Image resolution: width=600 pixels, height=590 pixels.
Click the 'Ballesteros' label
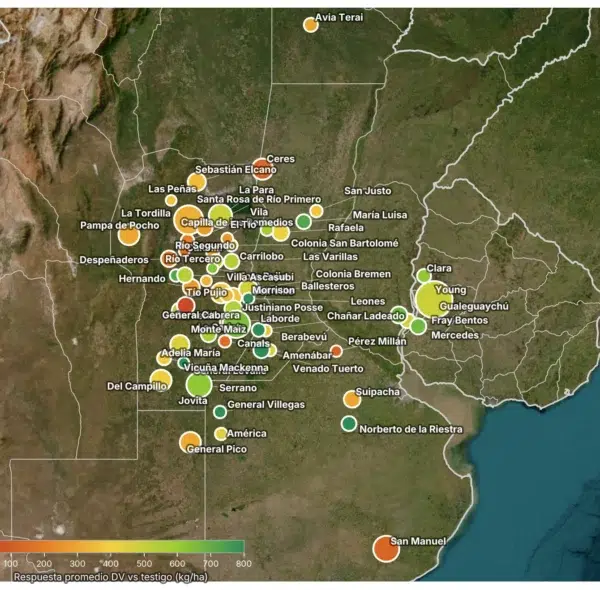[328, 286]
